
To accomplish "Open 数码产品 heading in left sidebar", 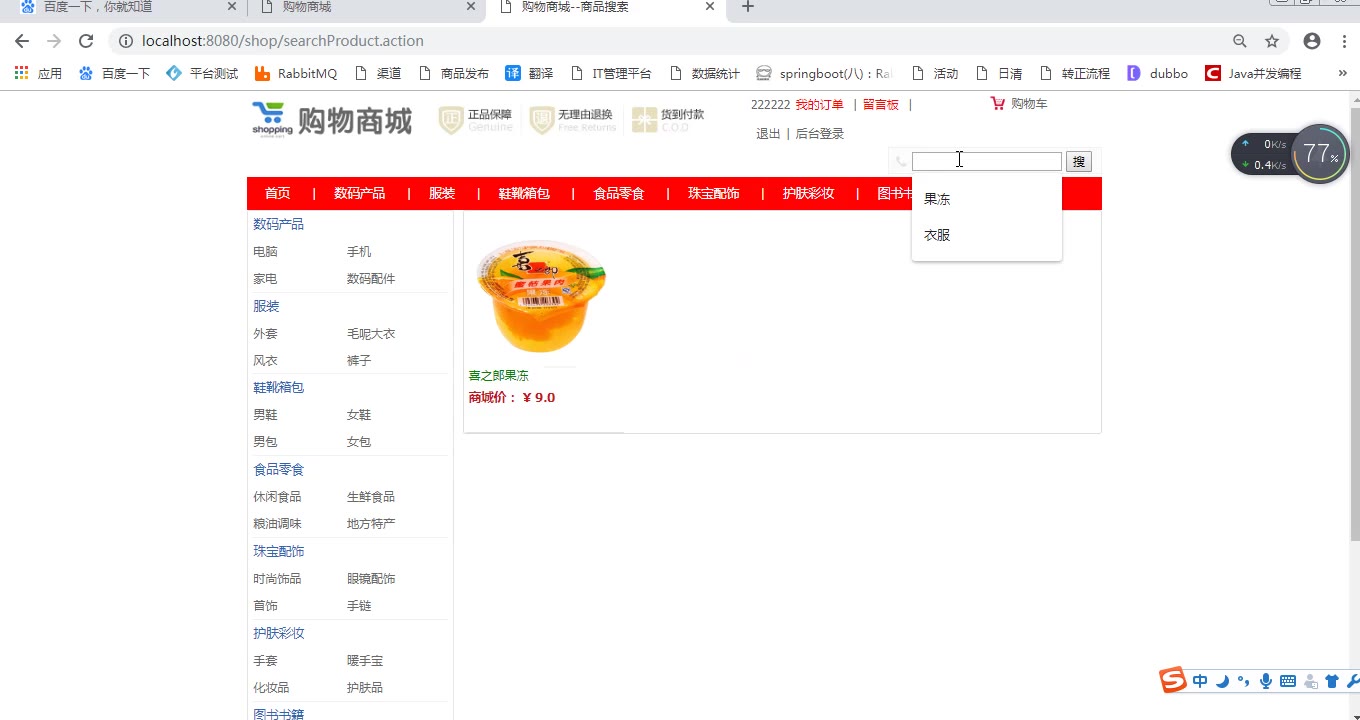I will point(278,224).
